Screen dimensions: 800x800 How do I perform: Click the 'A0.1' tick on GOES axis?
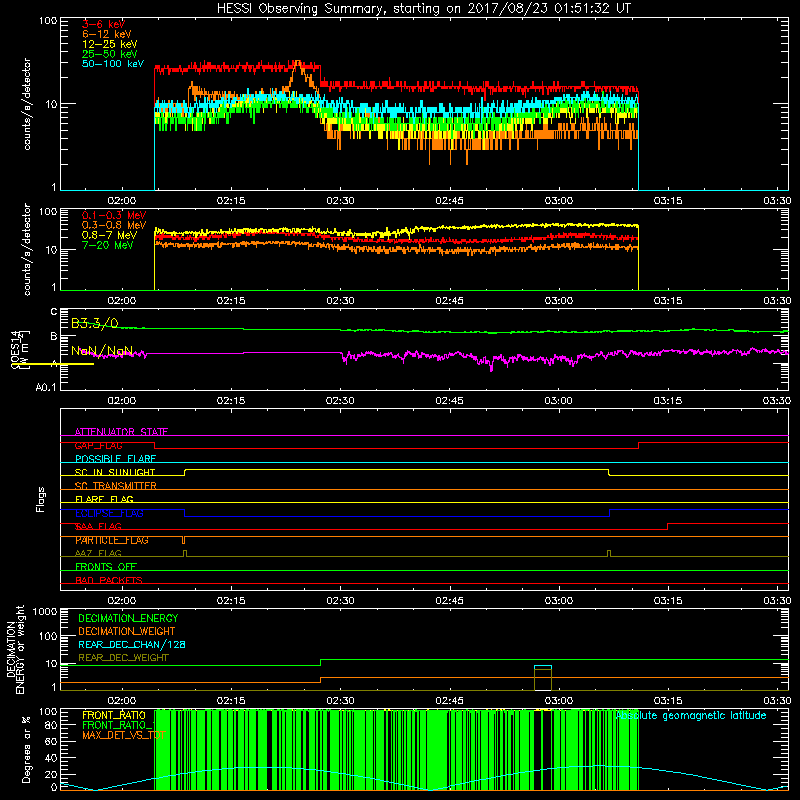click(46, 387)
